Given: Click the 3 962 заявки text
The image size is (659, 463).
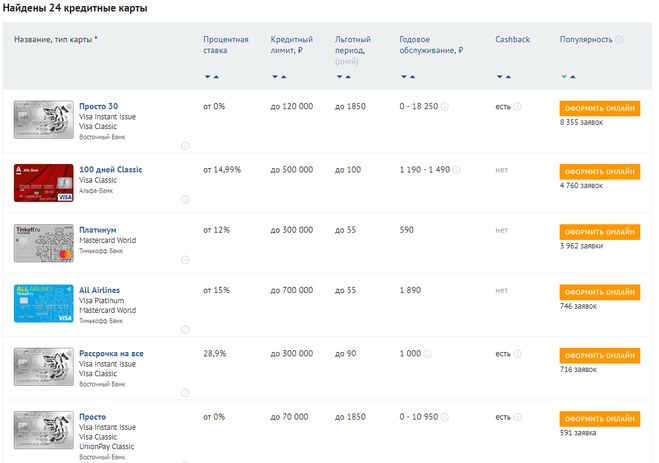Looking at the screenshot, I should point(581,246).
